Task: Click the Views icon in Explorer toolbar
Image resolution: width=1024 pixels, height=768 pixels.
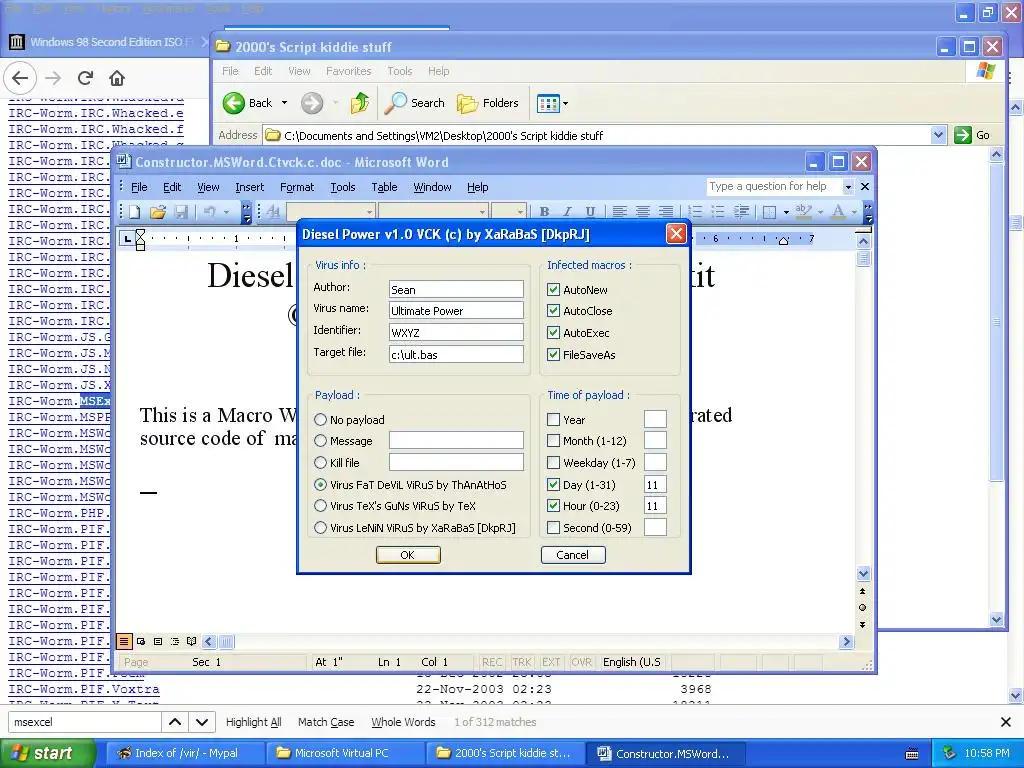Action: pos(547,103)
